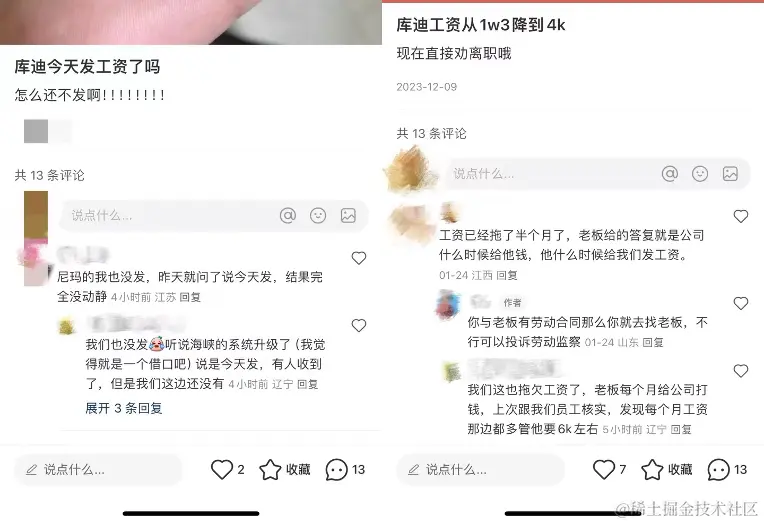Favorite the right post with 收藏 star
The width and height of the screenshot is (764, 524).
pos(667,470)
